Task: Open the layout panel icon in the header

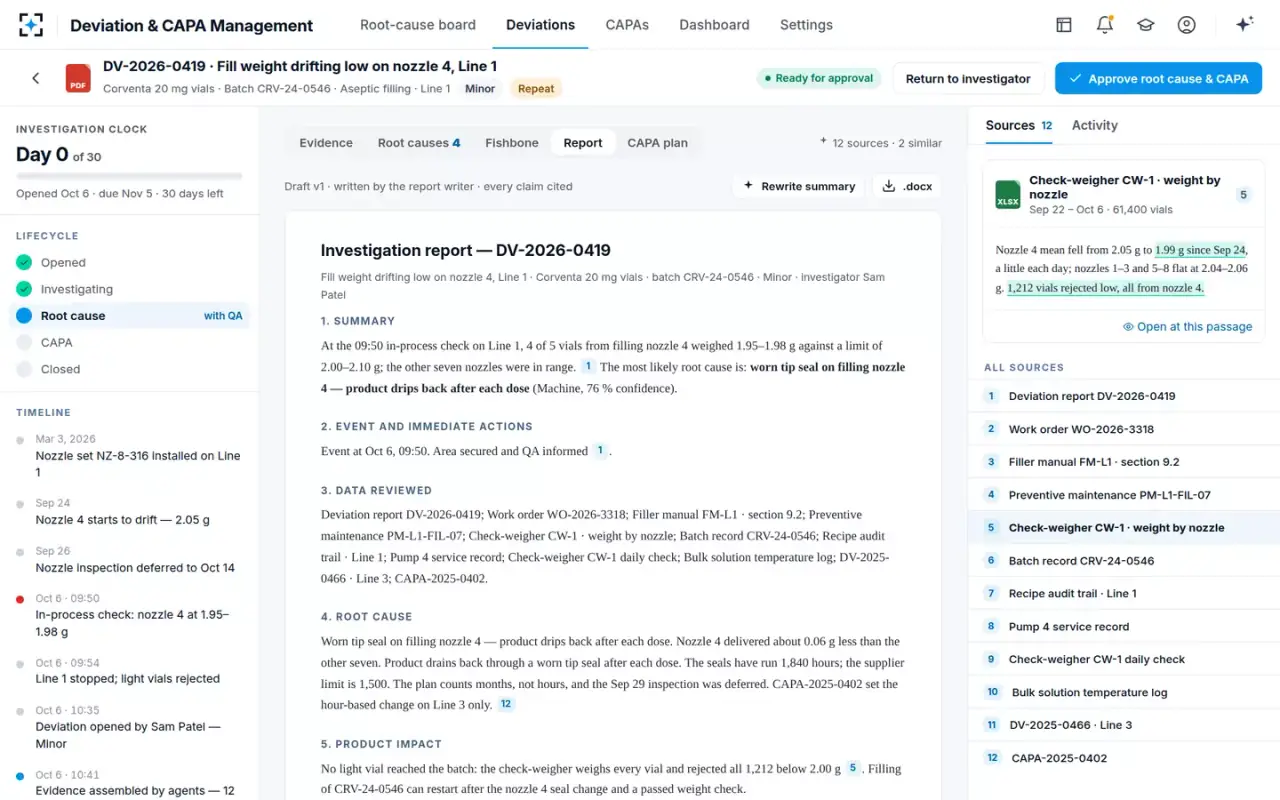Action: tap(1064, 25)
